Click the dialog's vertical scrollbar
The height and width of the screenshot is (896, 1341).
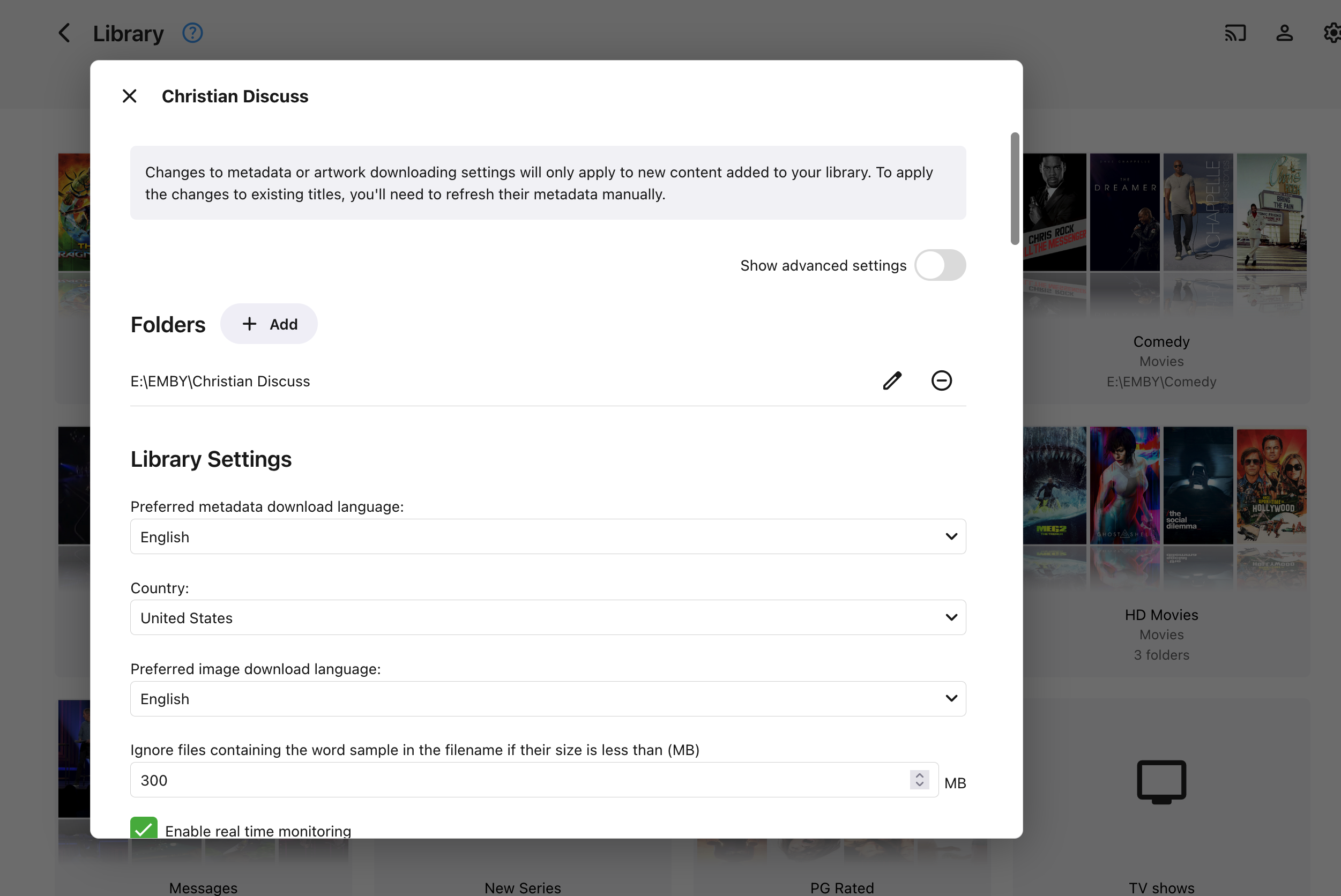[1015, 189]
